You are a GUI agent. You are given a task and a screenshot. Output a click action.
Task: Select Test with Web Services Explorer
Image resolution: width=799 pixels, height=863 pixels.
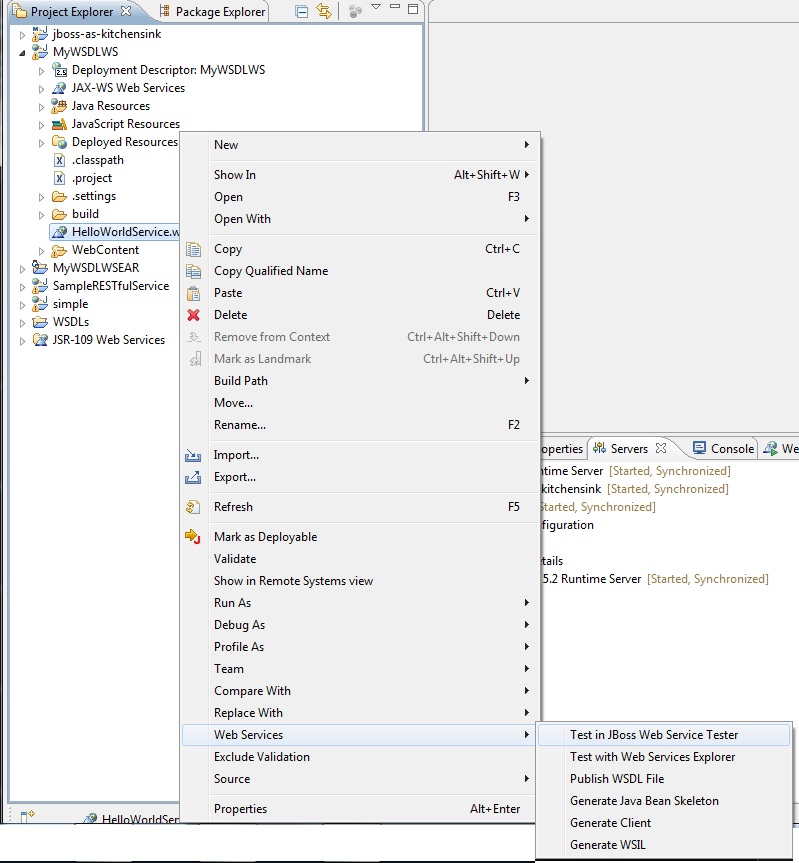tap(664, 757)
